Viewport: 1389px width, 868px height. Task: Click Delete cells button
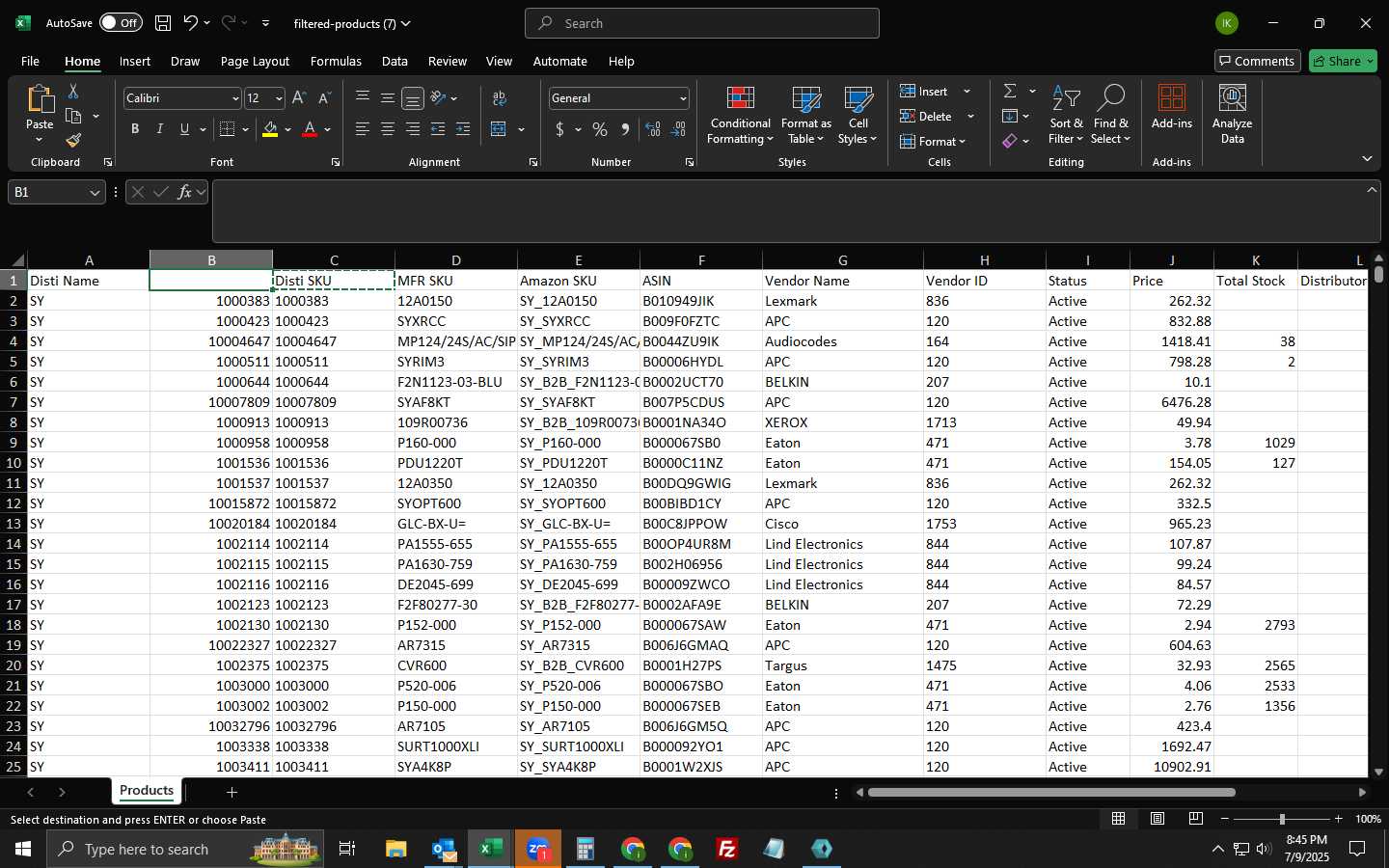(x=926, y=116)
